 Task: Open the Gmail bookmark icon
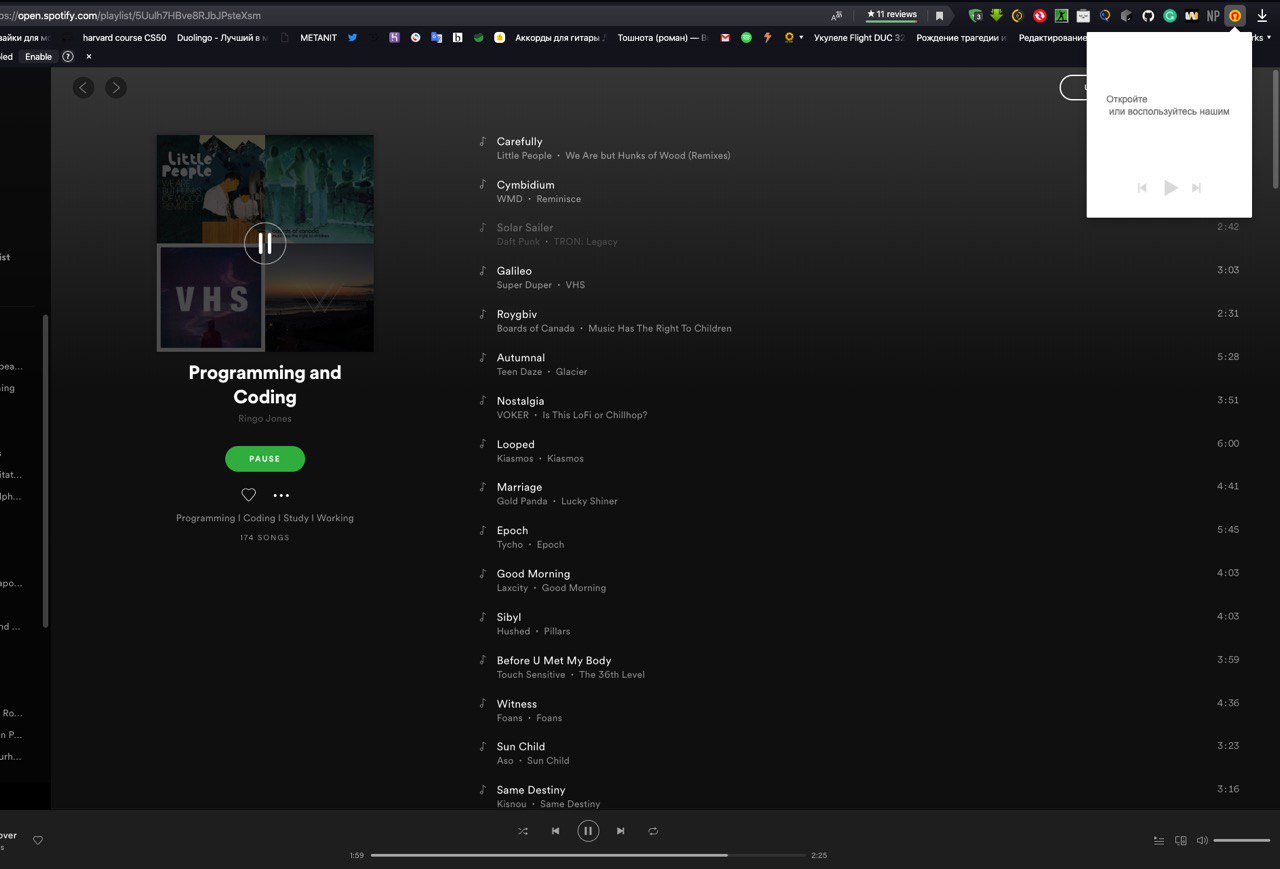click(x=725, y=38)
